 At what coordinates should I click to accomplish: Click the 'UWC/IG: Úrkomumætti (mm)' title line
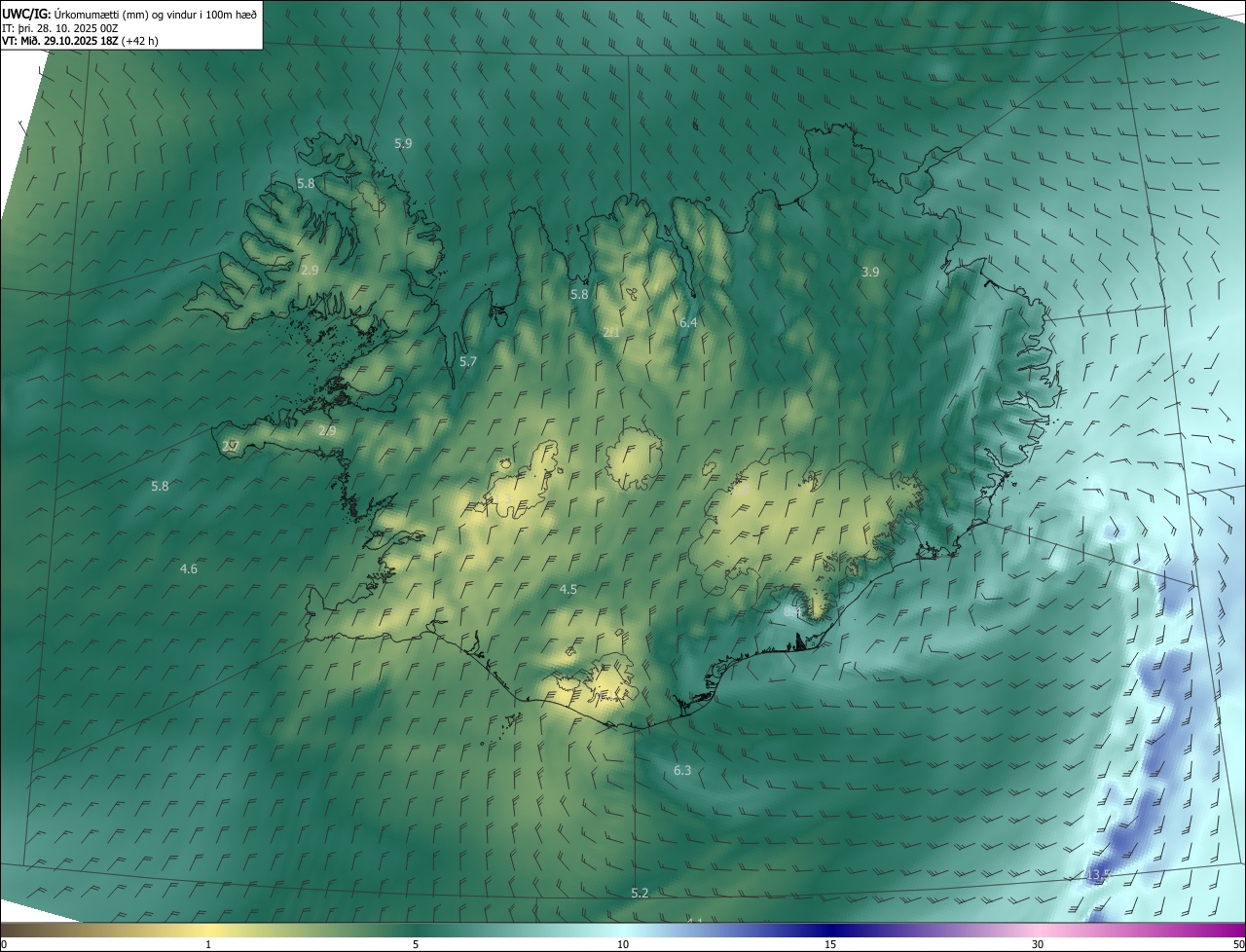[x=129, y=13]
